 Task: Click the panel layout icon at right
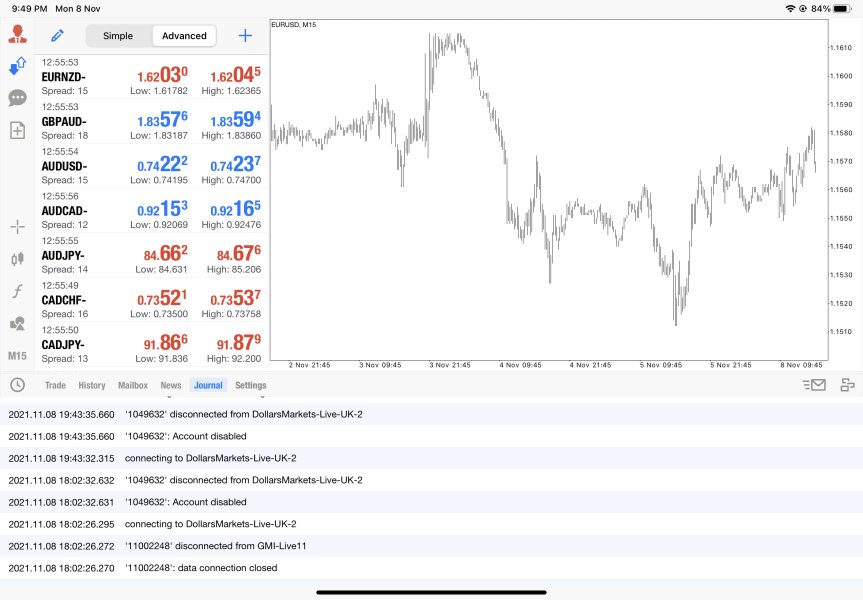pos(848,385)
